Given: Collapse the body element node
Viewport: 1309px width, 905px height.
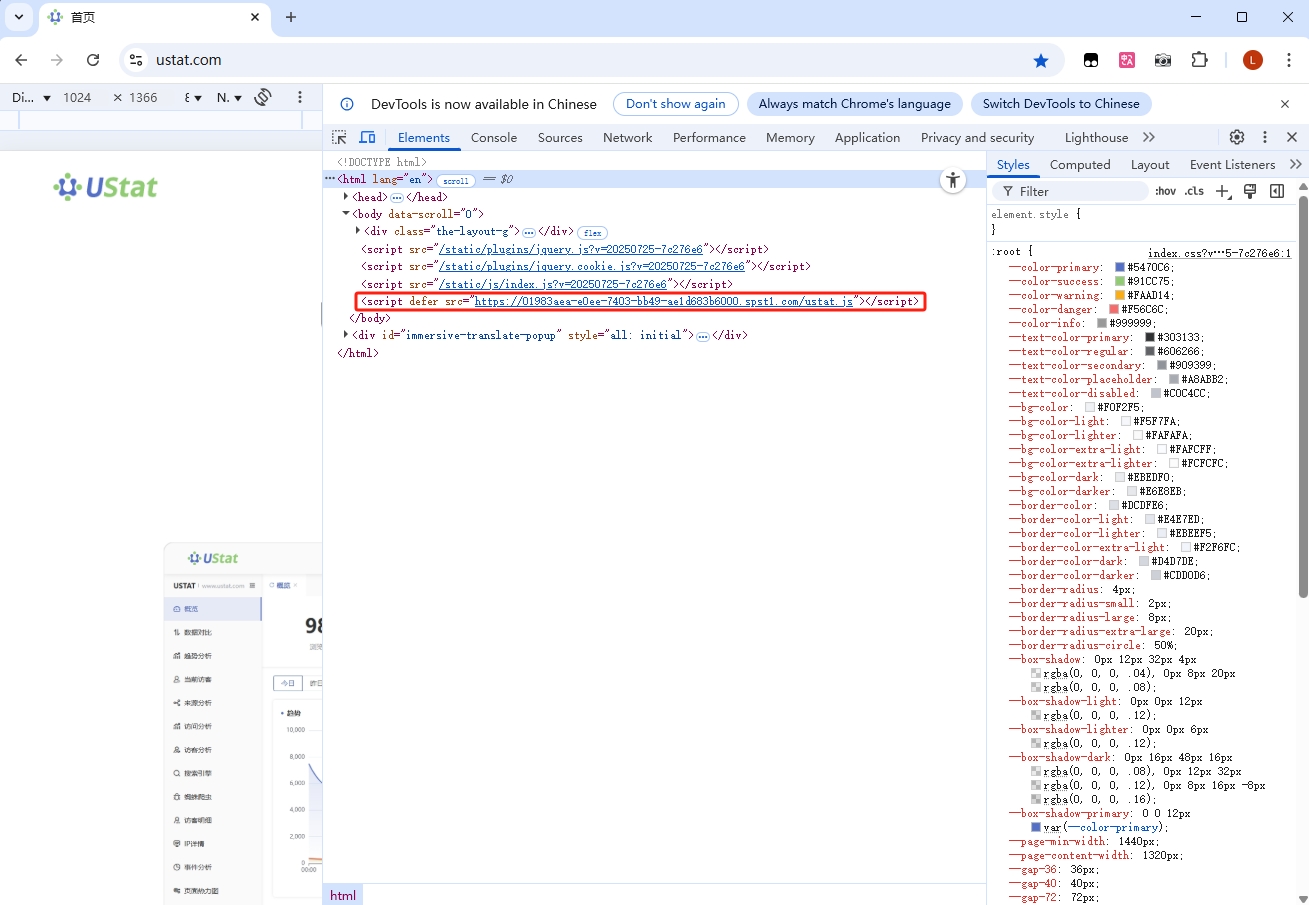Looking at the screenshot, I should (346, 214).
